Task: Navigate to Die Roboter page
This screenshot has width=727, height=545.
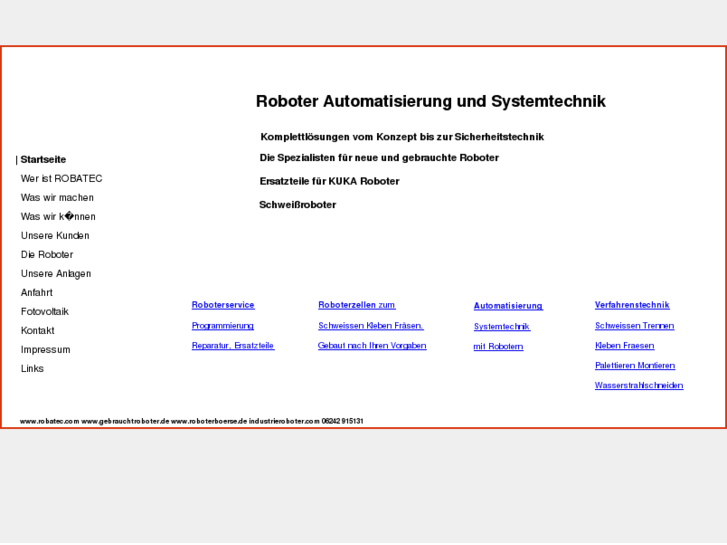Action: click(x=47, y=255)
